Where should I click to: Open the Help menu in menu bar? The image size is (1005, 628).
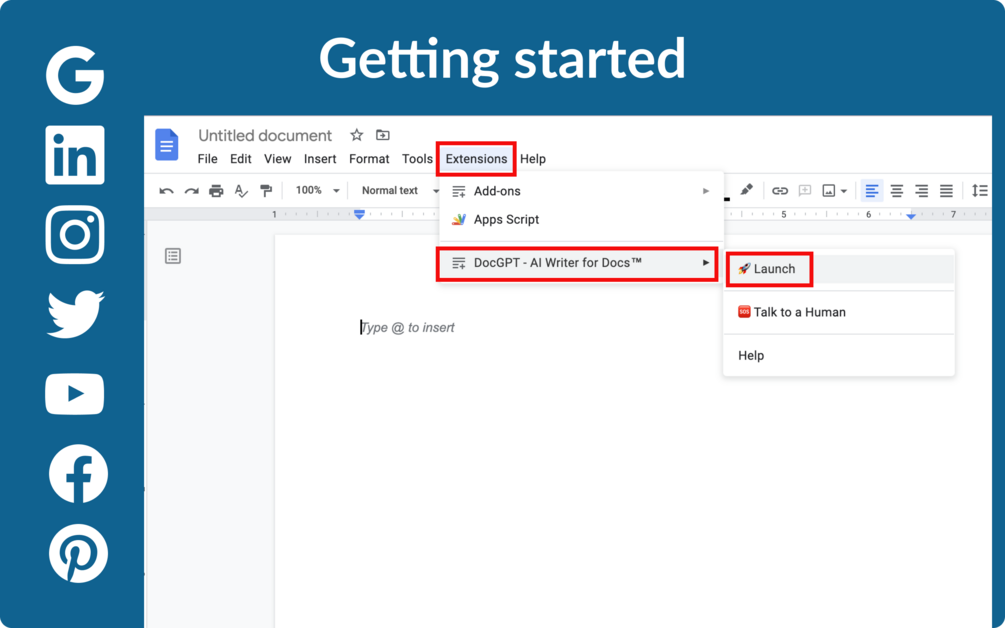click(x=533, y=159)
